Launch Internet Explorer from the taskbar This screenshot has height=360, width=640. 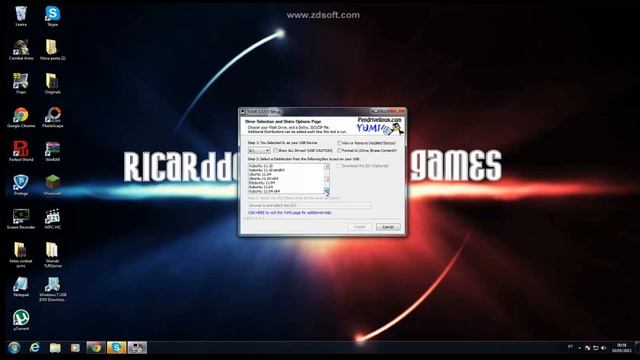click(35, 348)
